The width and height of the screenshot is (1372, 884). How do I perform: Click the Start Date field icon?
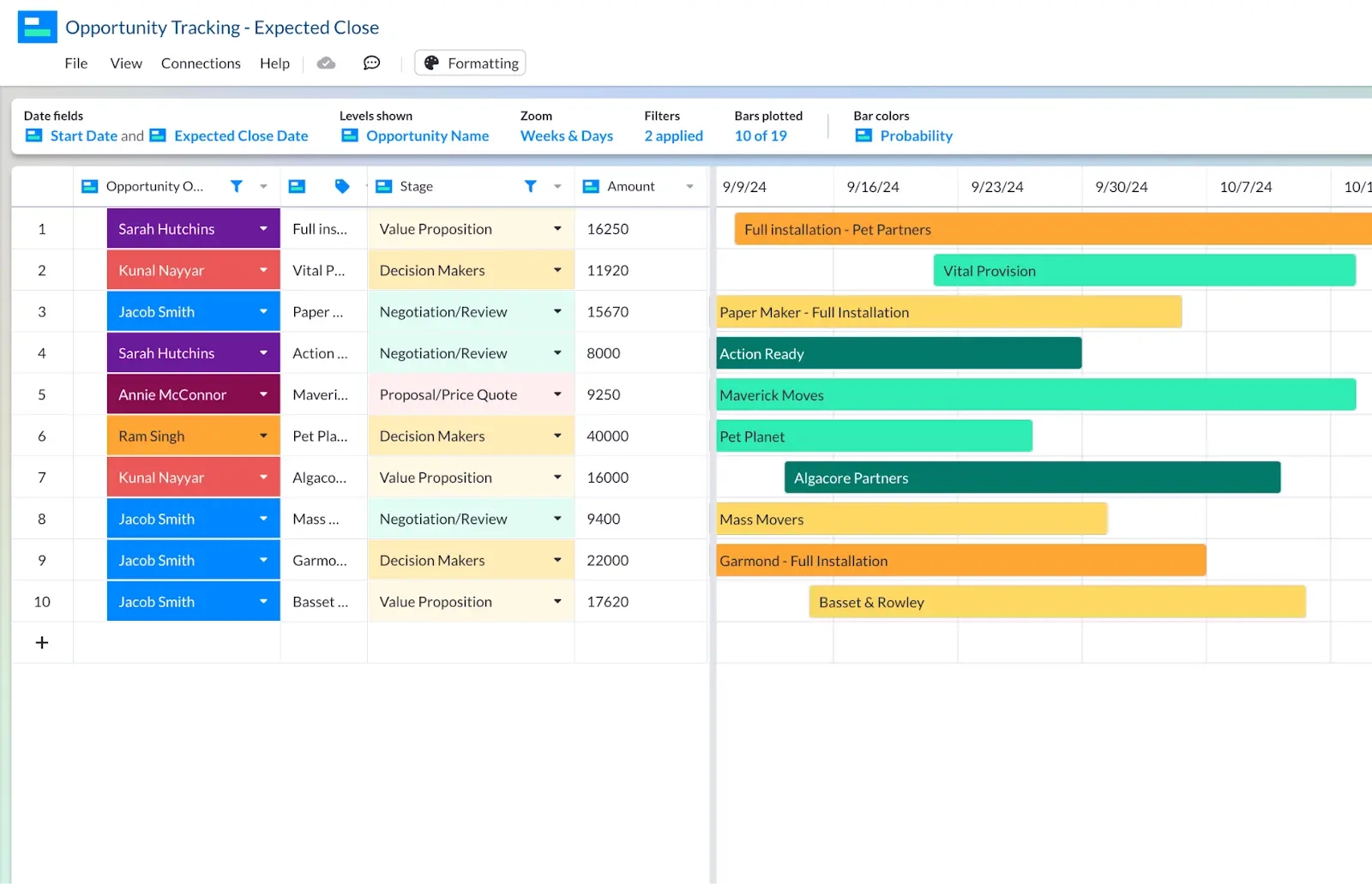(x=33, y=135)
